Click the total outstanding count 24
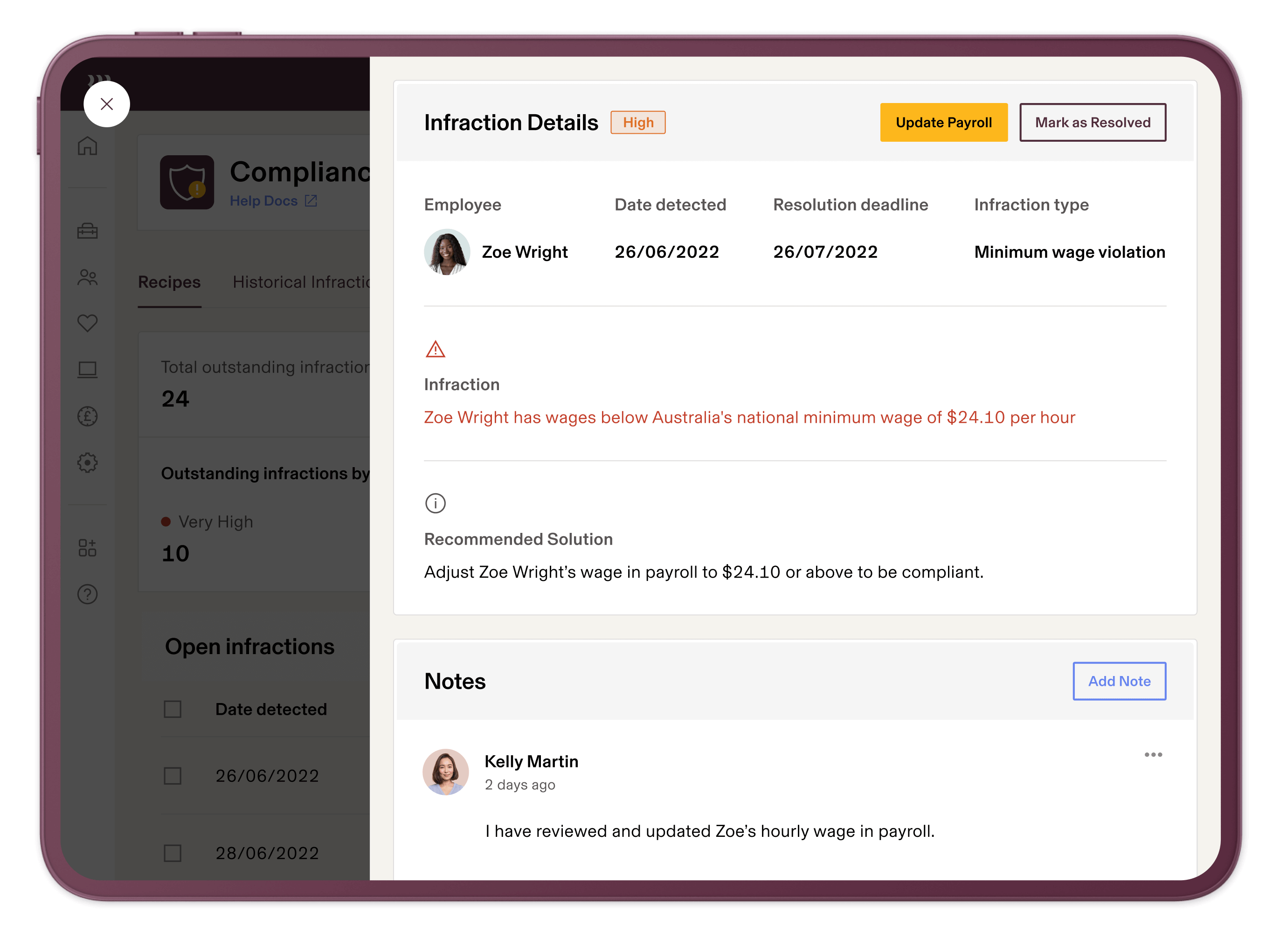The height and width of the screenshot is (952, 1287). coord(175,399)
